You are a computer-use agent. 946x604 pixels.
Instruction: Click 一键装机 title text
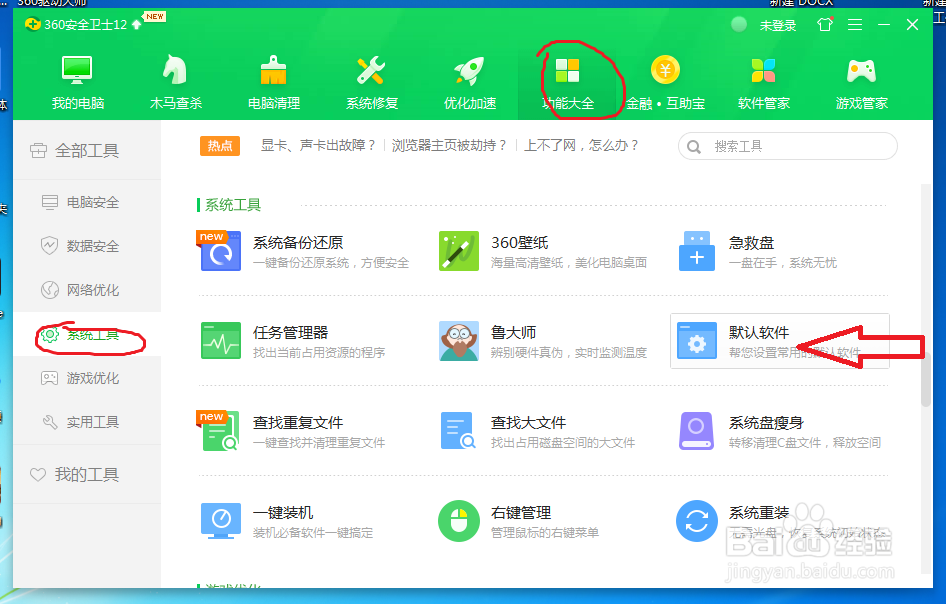282,513
